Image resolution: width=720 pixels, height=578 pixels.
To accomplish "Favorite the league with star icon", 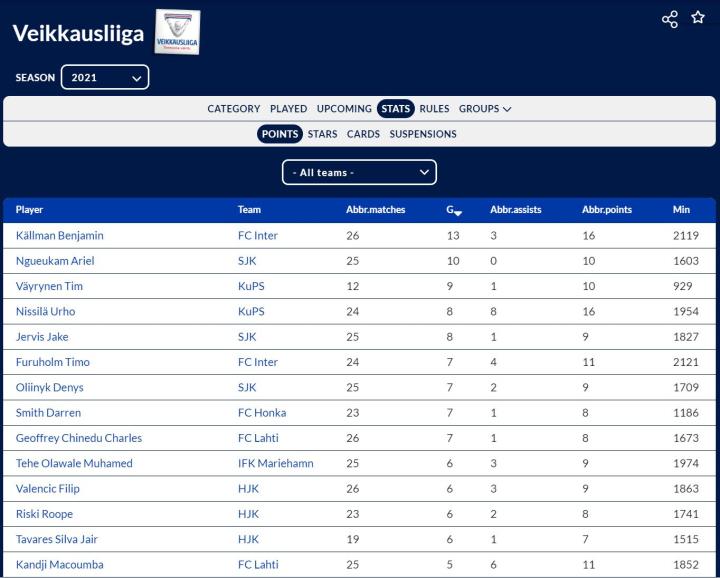I will [x=698, y=18].
